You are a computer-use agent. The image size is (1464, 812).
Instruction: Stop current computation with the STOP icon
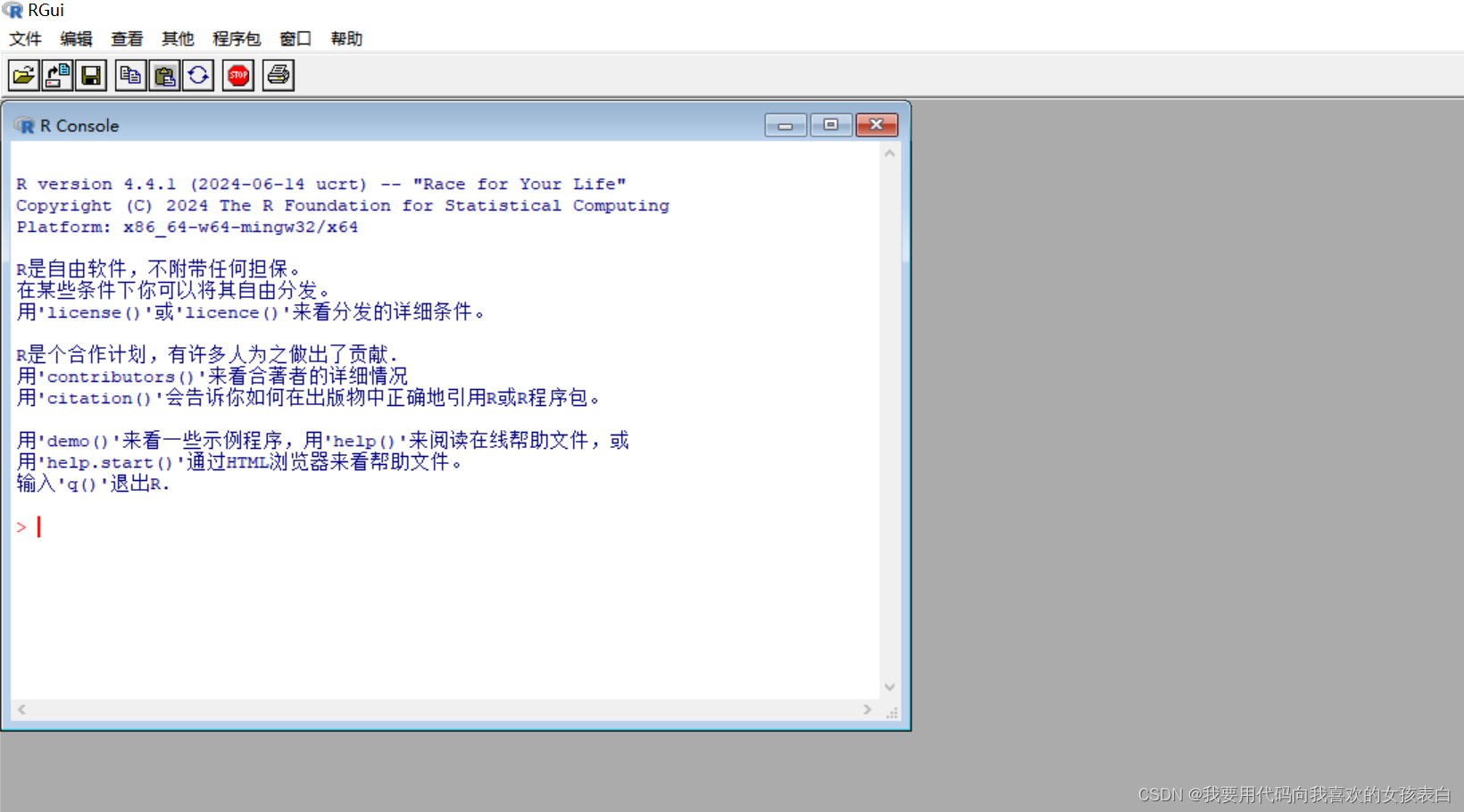pyautogui.click(x=238, y=75)
